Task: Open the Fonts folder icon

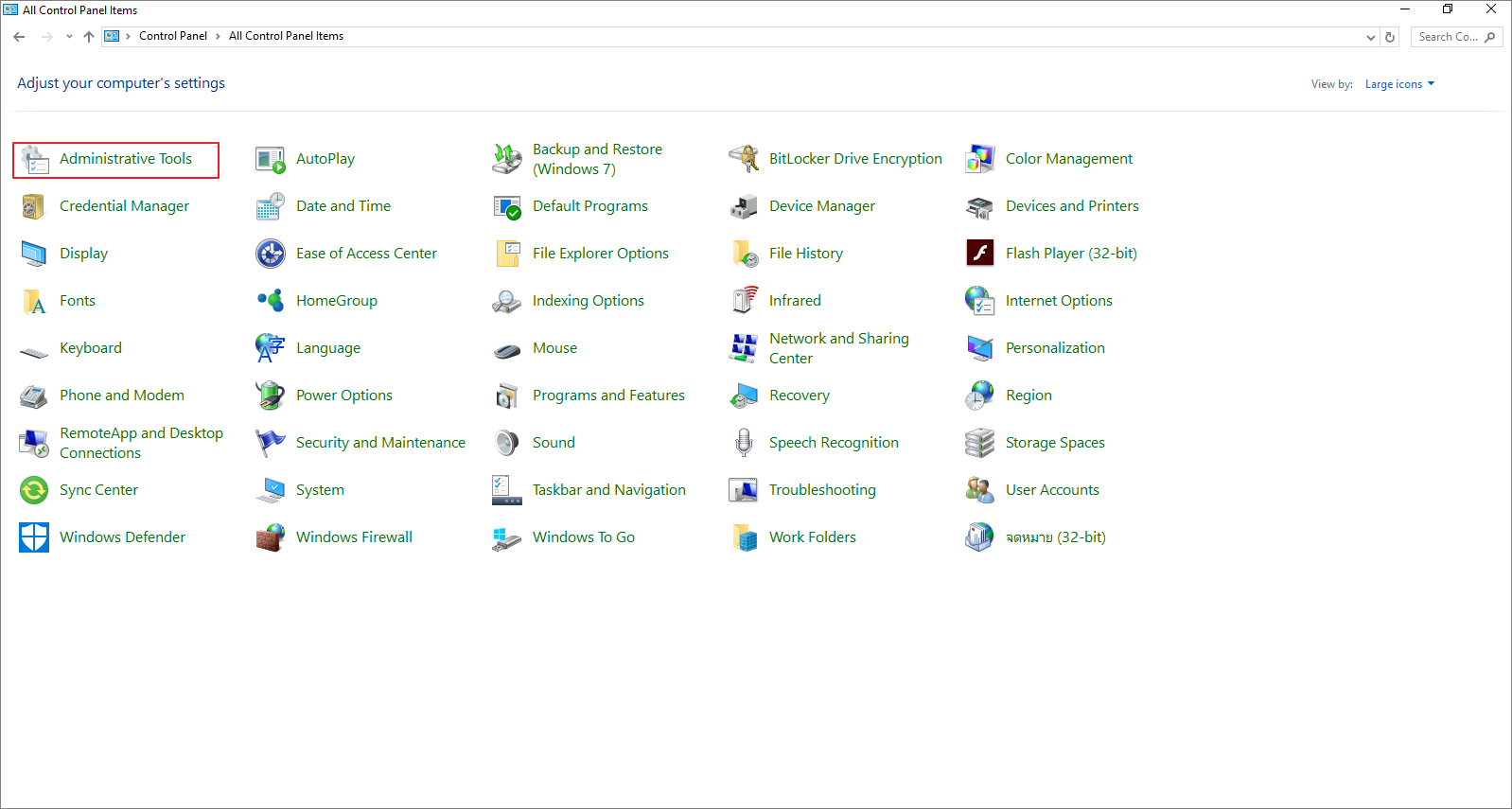Action: tap(34, 301)
